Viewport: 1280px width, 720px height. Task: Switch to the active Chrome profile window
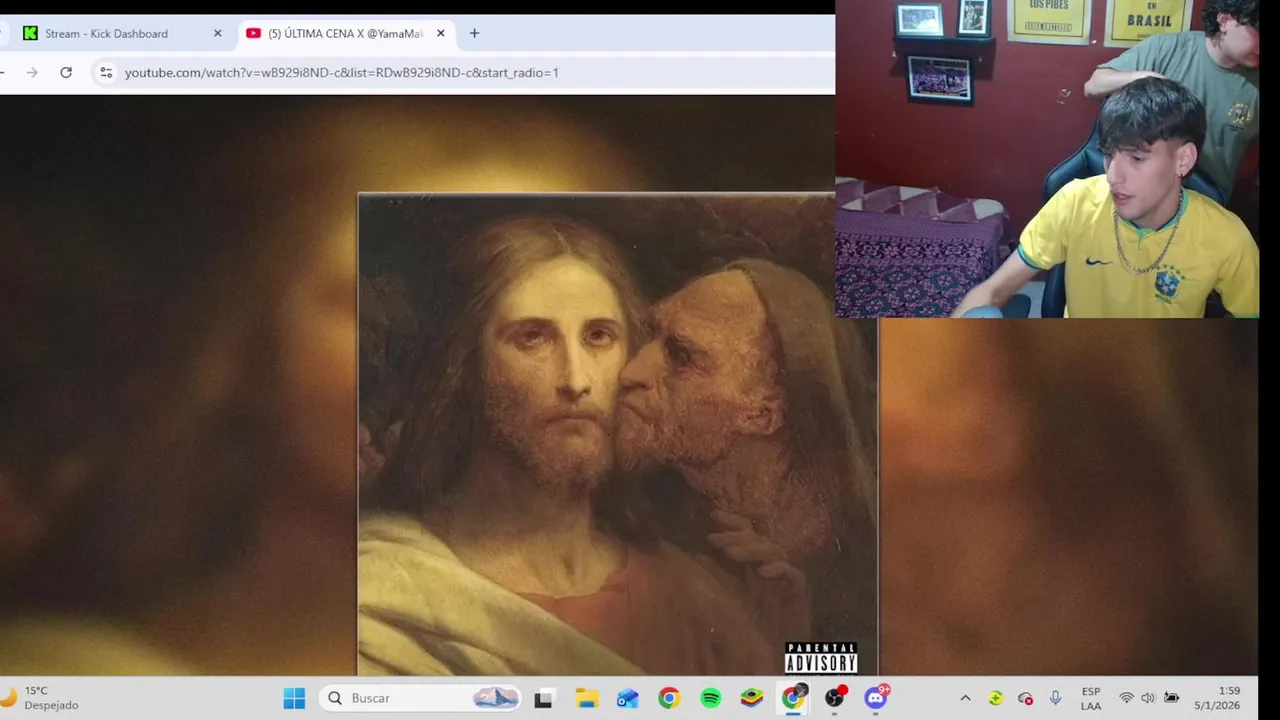[x=793, y=698]
